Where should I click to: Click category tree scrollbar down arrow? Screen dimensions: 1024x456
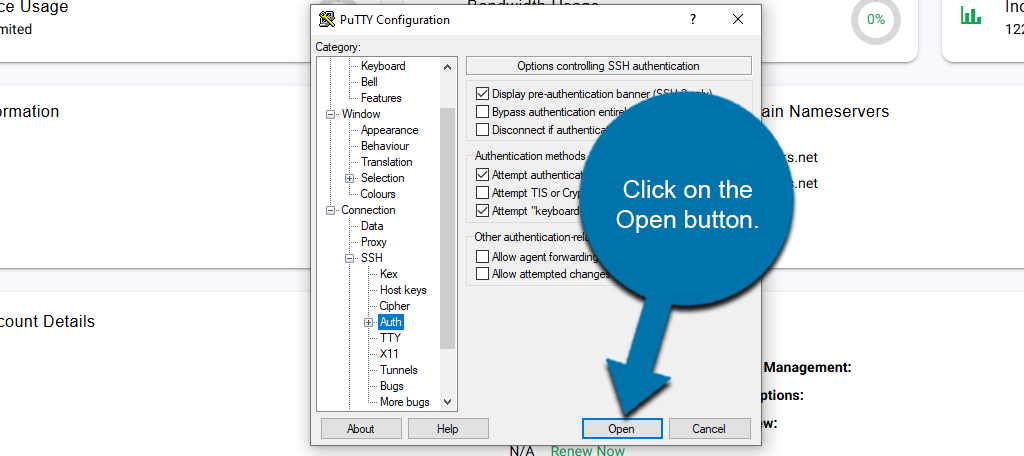447,402
